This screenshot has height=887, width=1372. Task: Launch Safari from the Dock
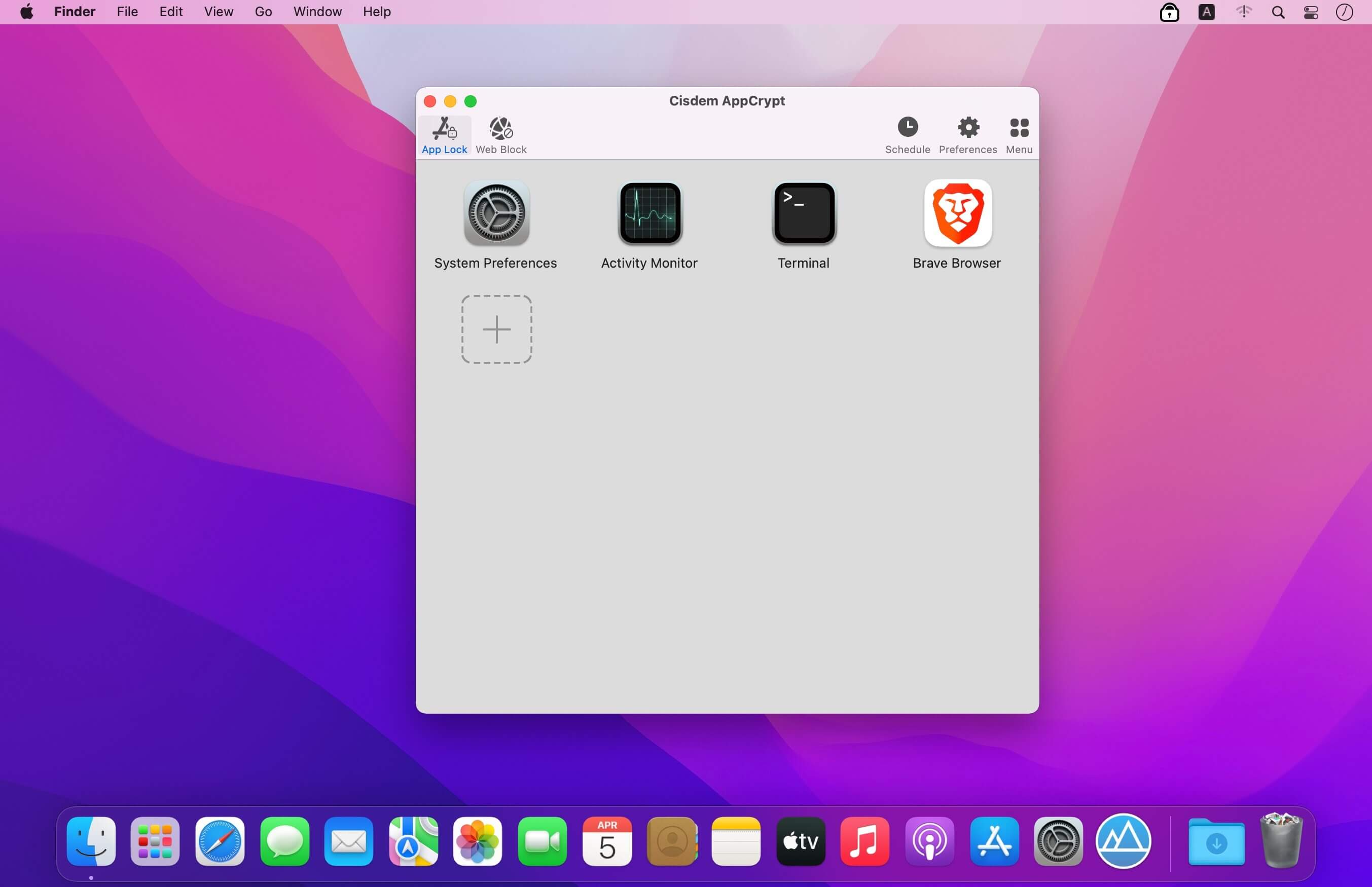(x=220, y=841)
